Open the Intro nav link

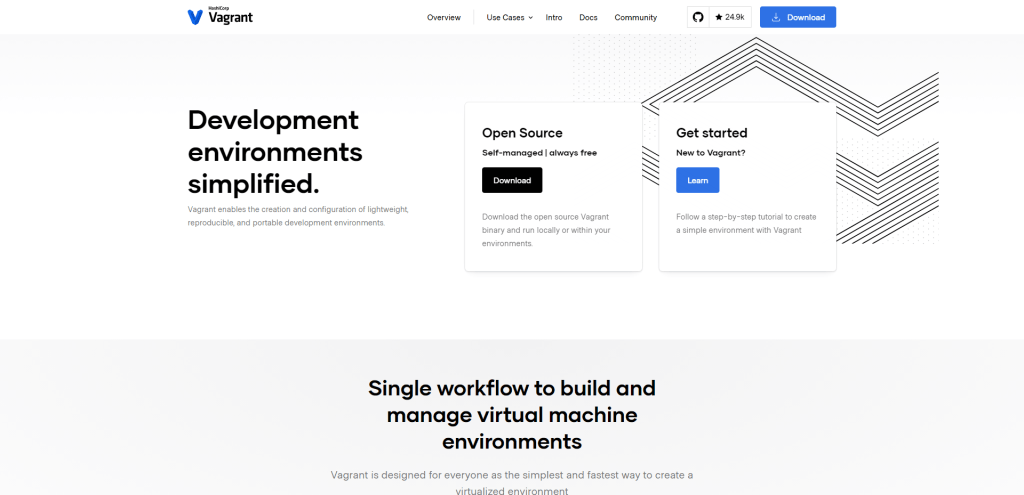click(x=554, y=18)
